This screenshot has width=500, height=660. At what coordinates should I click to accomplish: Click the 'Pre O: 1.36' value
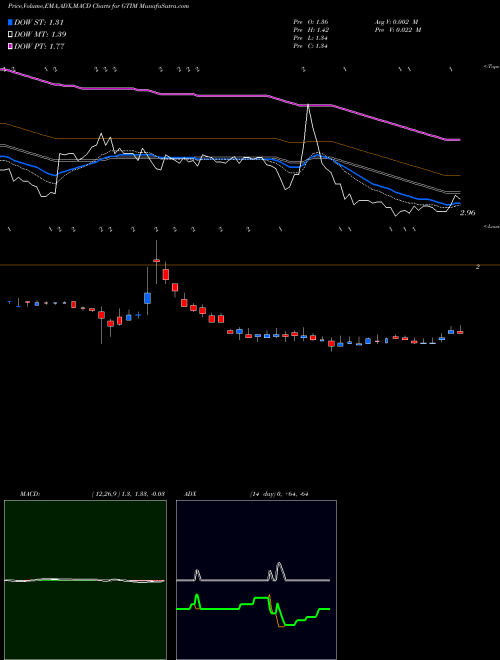coord(311,22)
